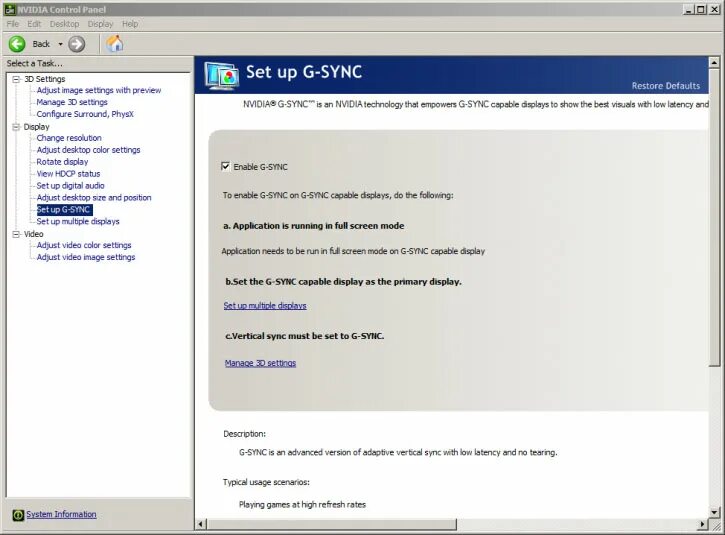Image resolution: width=725 pixels, height=535 pixels.
Task: Open the Set up multiple displays link in panel
Action: pyautogui.click(x=265, y=306)
